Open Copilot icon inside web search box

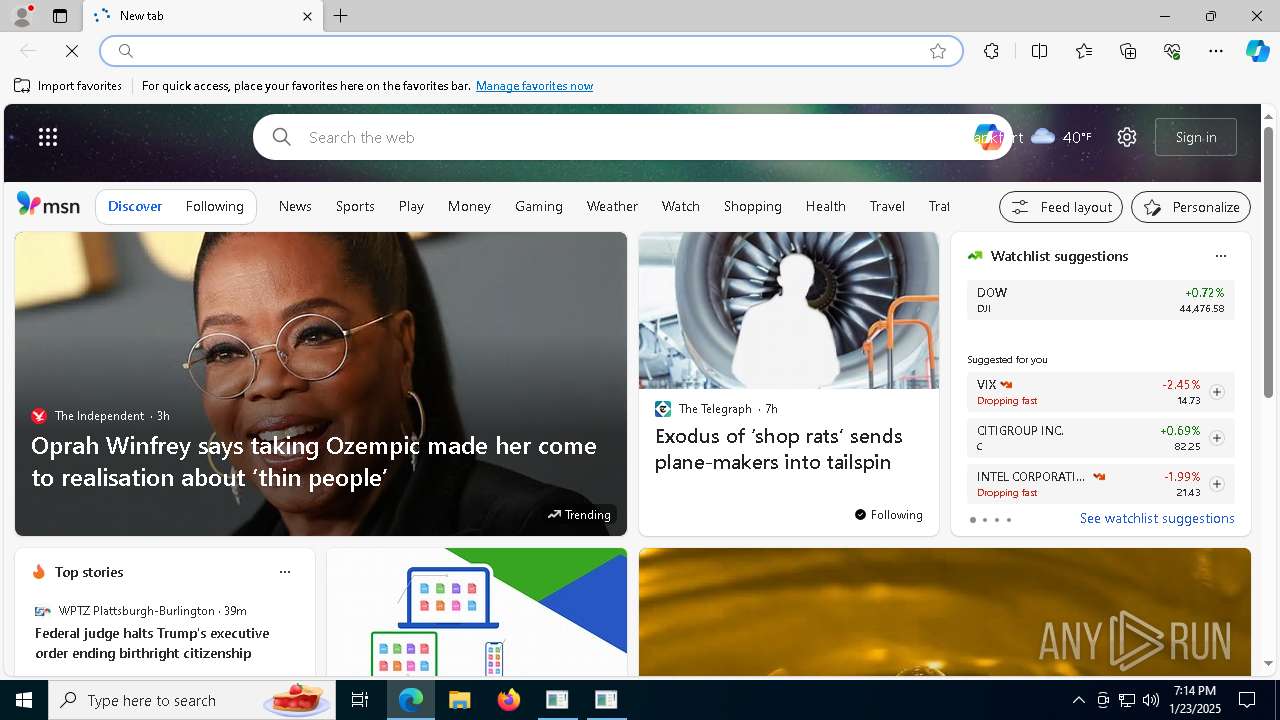point(987,137)
